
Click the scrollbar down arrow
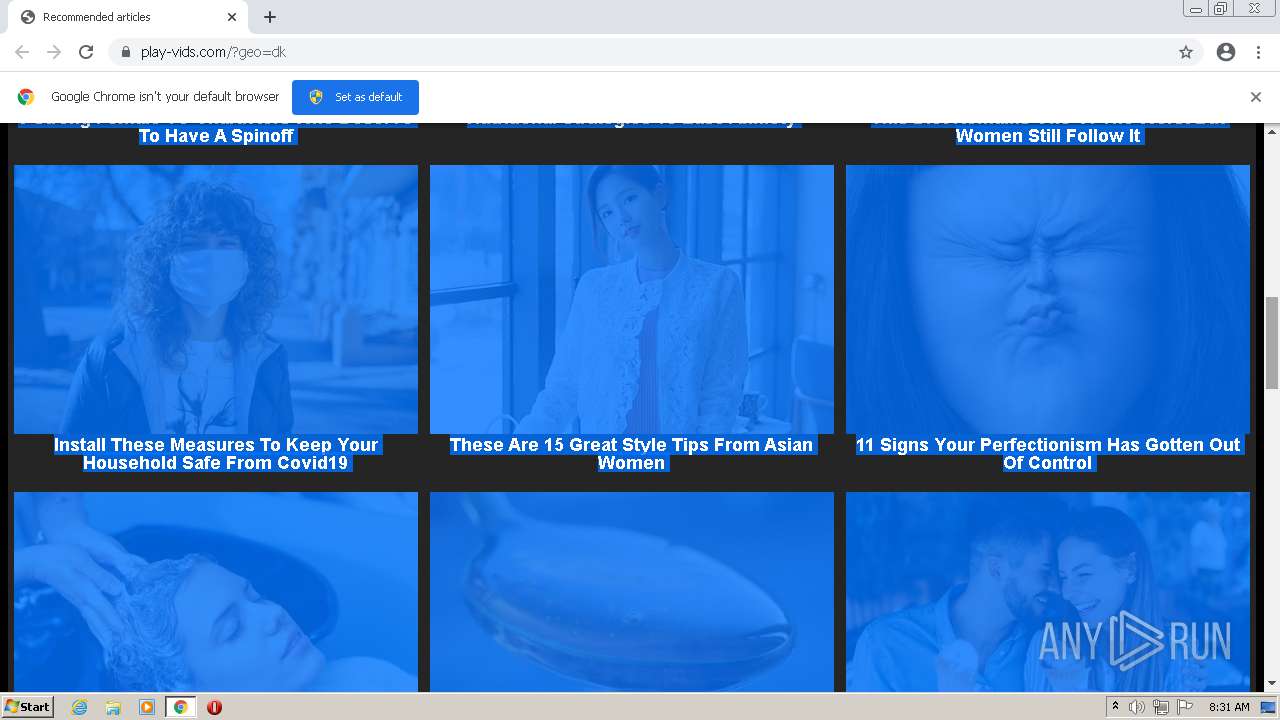(x=1272, y=684)
